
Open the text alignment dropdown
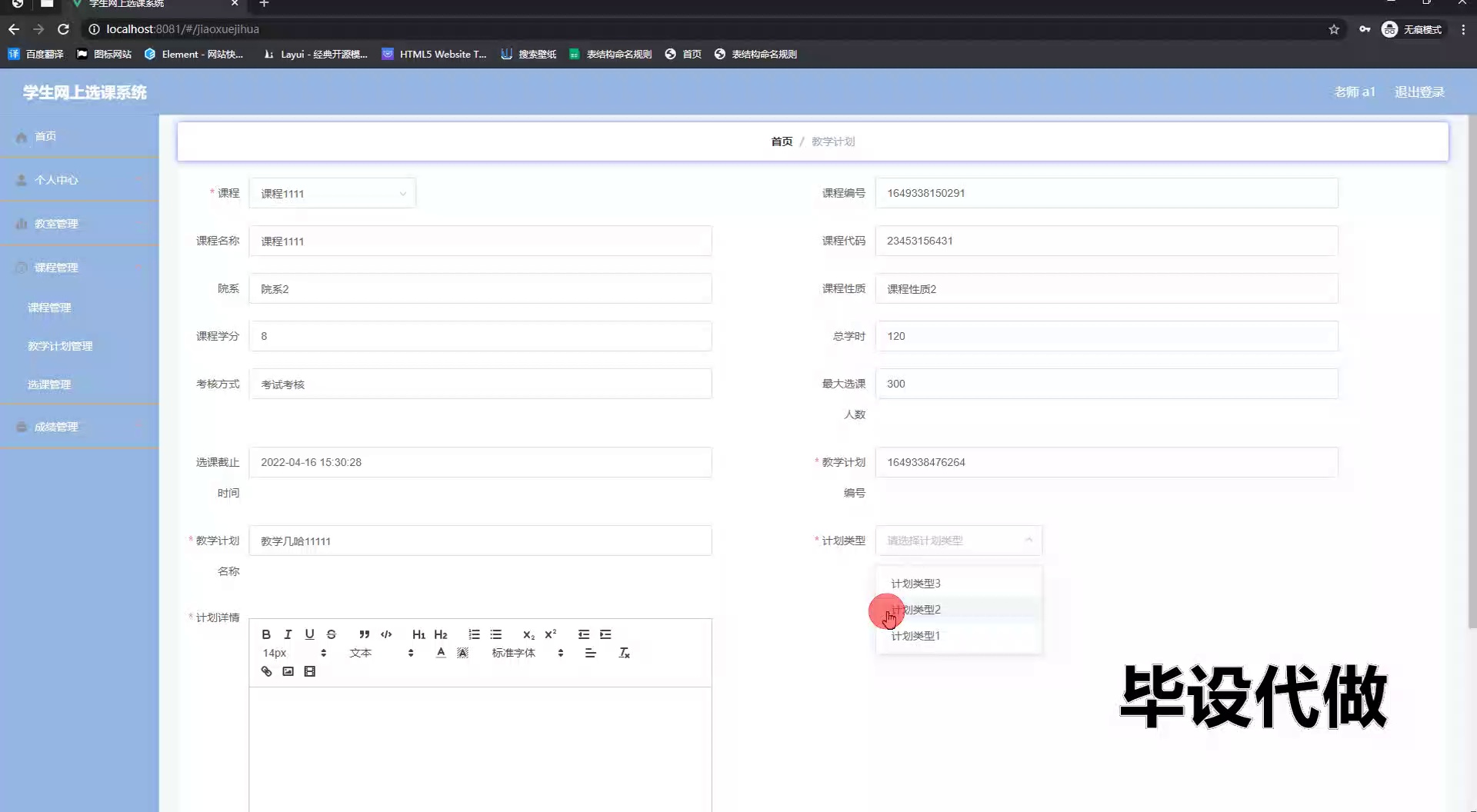tap(590, 653)
